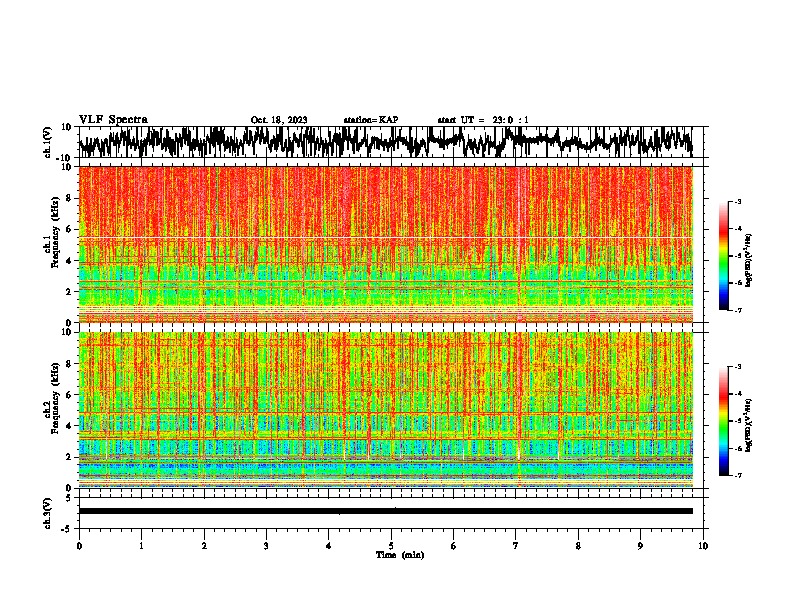Click the ch.1 spectrogram panel
This screenshot has height=612, width=792.
(x=386, y=244)
